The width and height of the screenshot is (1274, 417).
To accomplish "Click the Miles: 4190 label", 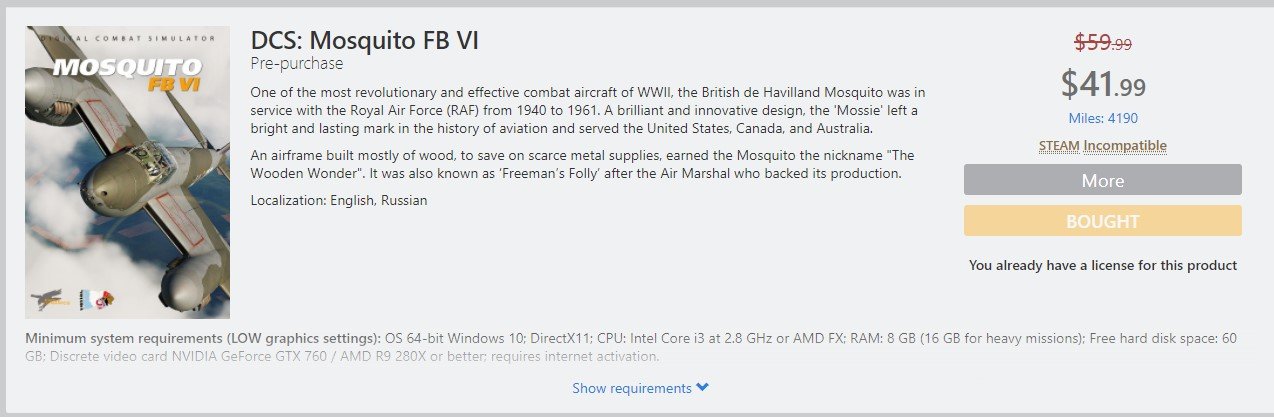I will tap(1102, 118).
